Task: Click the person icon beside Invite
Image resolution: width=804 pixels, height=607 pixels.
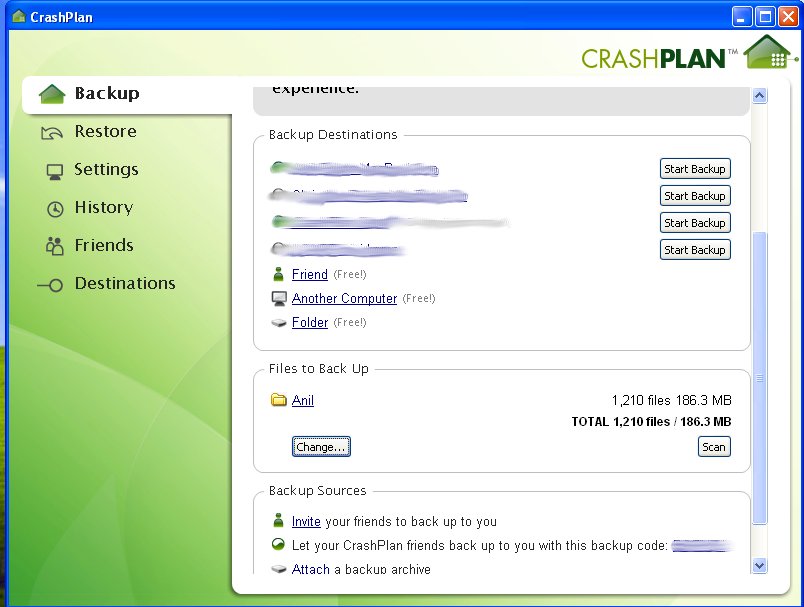Action: click(278, 520)
